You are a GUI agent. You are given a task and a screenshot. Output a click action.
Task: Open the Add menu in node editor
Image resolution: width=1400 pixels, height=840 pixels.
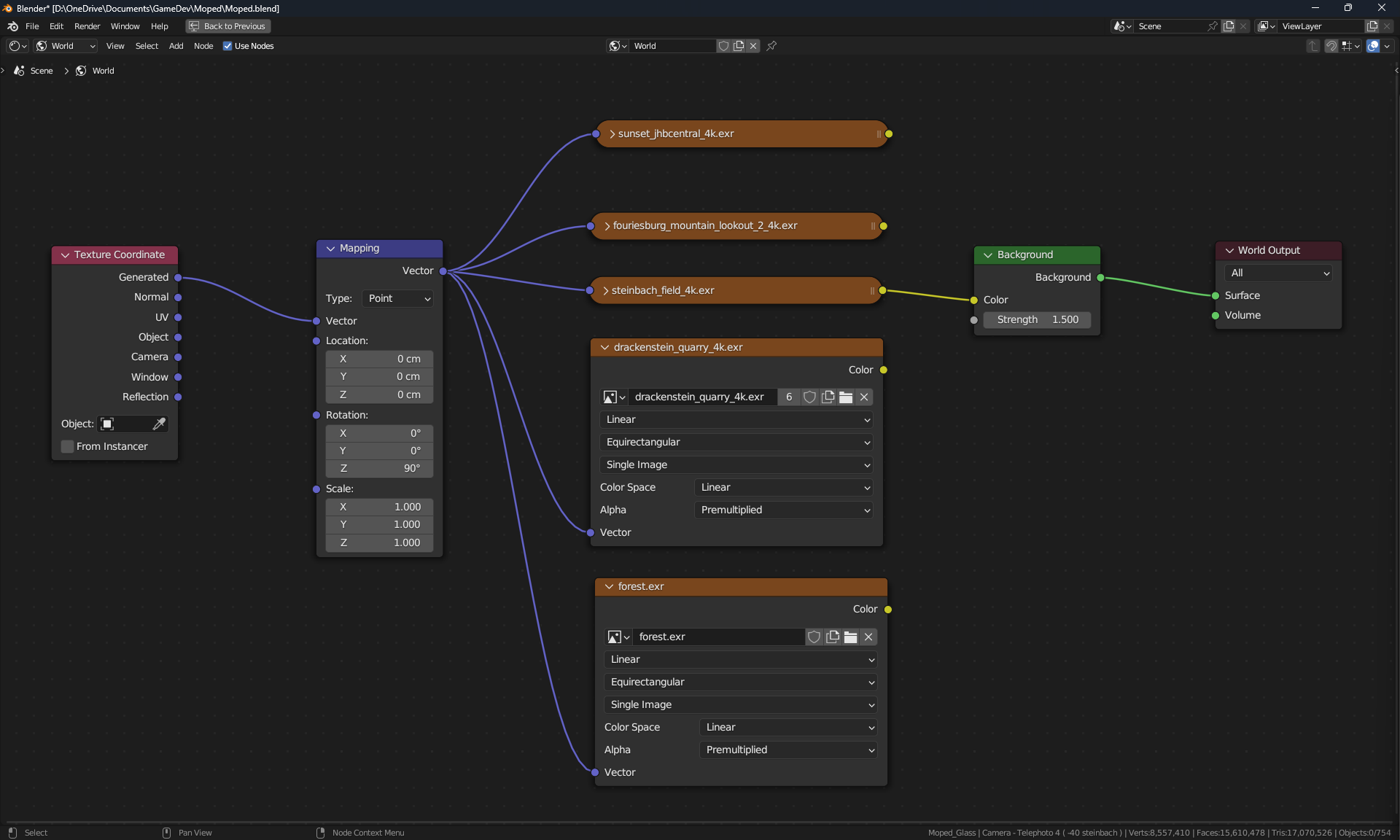[176, 46]
